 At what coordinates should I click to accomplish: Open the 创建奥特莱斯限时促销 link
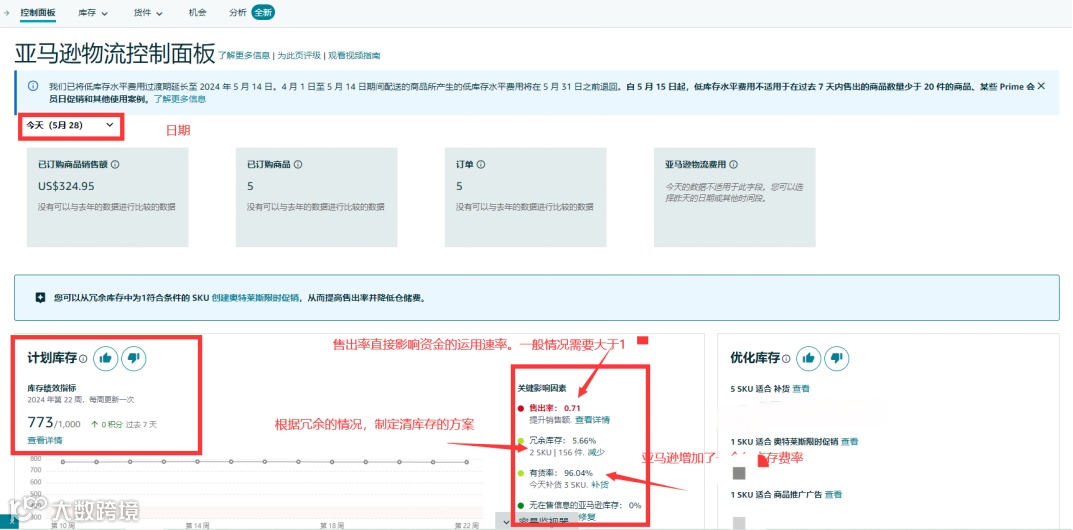255,297
